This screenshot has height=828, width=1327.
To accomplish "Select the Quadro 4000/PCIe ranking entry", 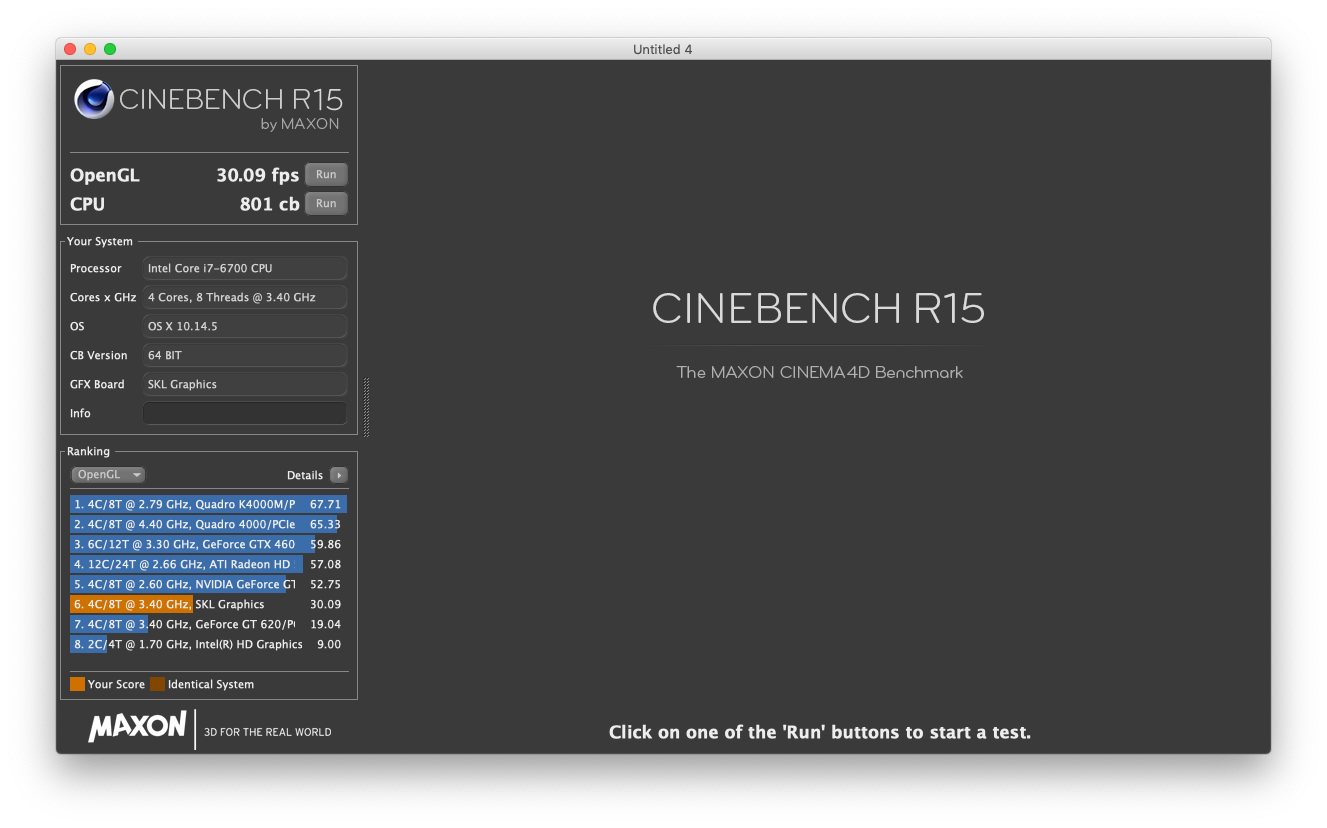I will tap(208, 524).
